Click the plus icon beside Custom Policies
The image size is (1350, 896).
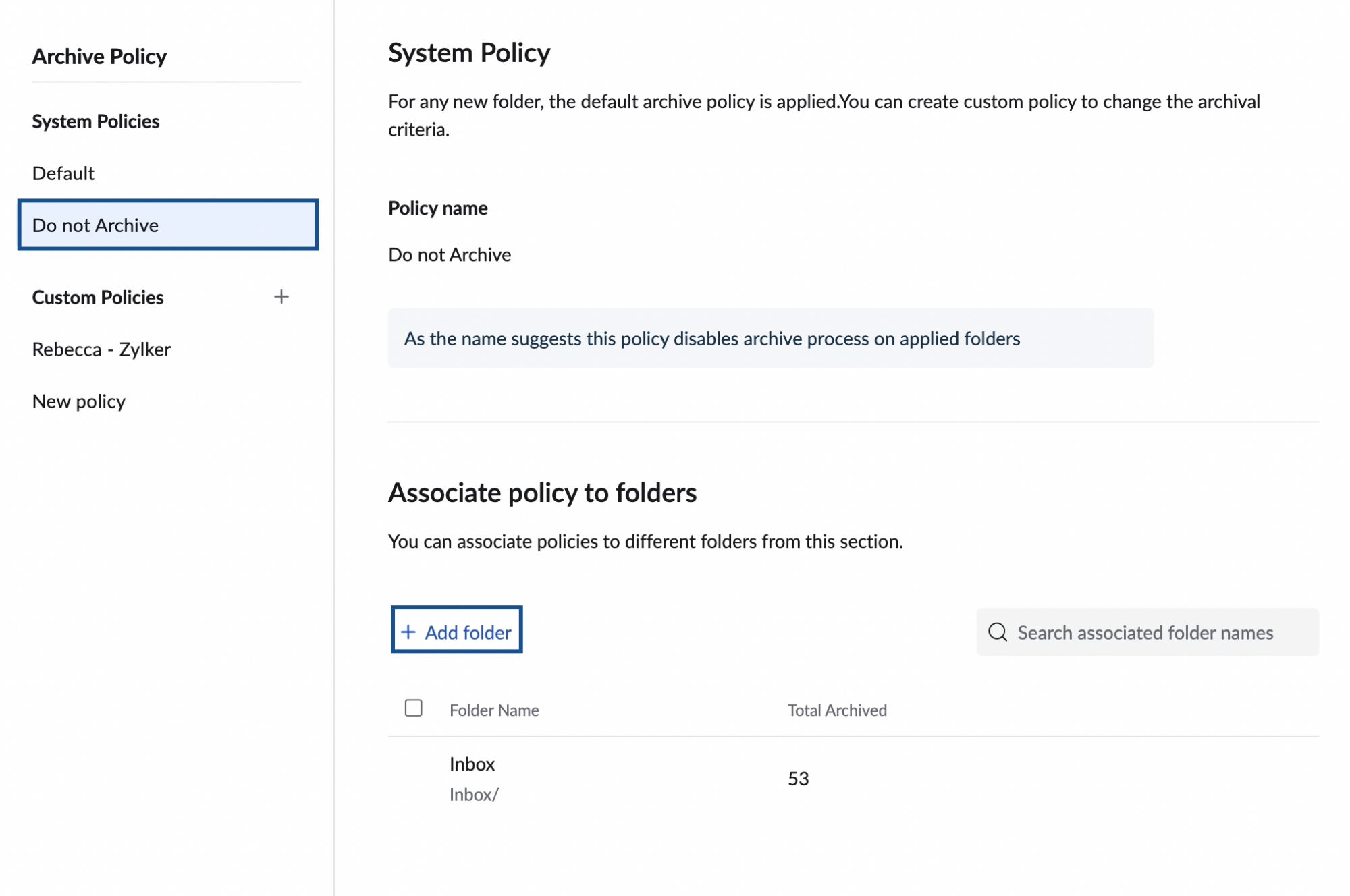click(x=281, y=297)
